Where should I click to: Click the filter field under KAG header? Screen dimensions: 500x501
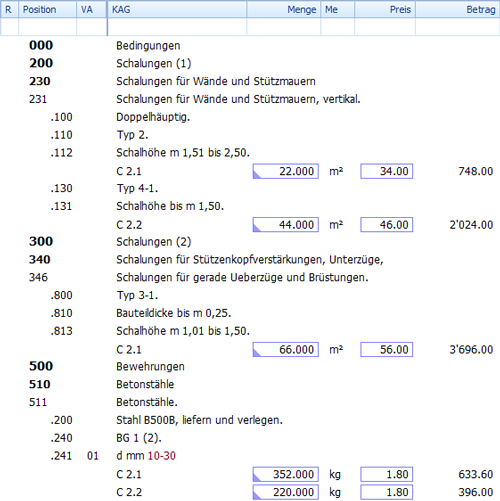click(x=177, y=27)
